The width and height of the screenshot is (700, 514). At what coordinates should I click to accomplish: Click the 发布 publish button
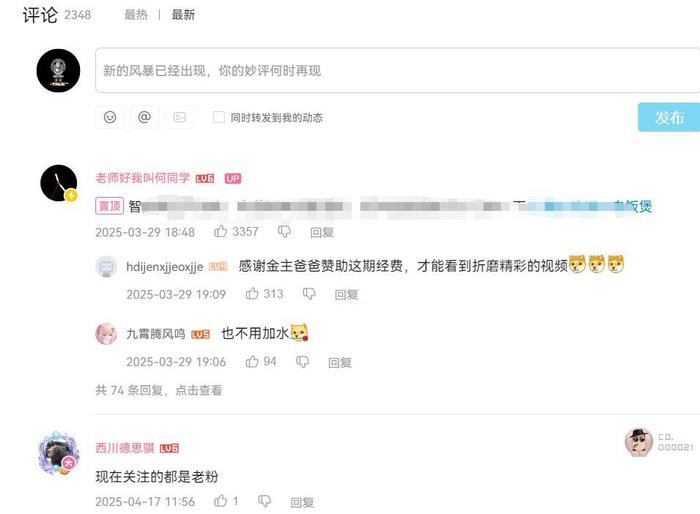click(669, 117)
